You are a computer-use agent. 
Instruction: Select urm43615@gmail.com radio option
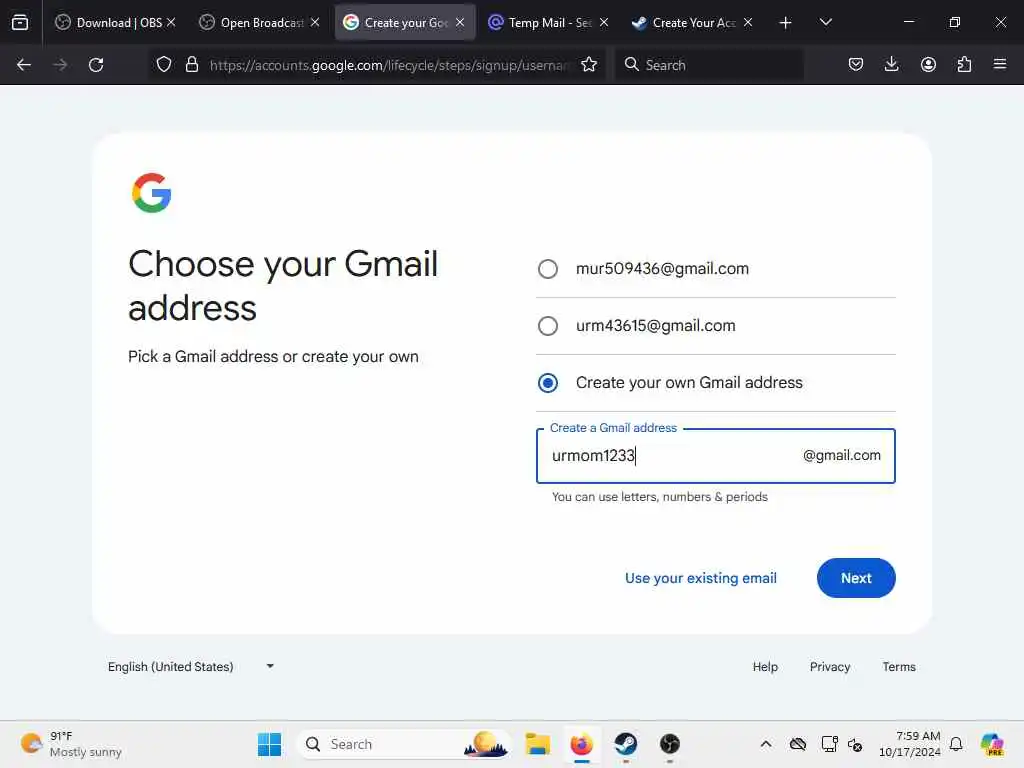[548, 326]
